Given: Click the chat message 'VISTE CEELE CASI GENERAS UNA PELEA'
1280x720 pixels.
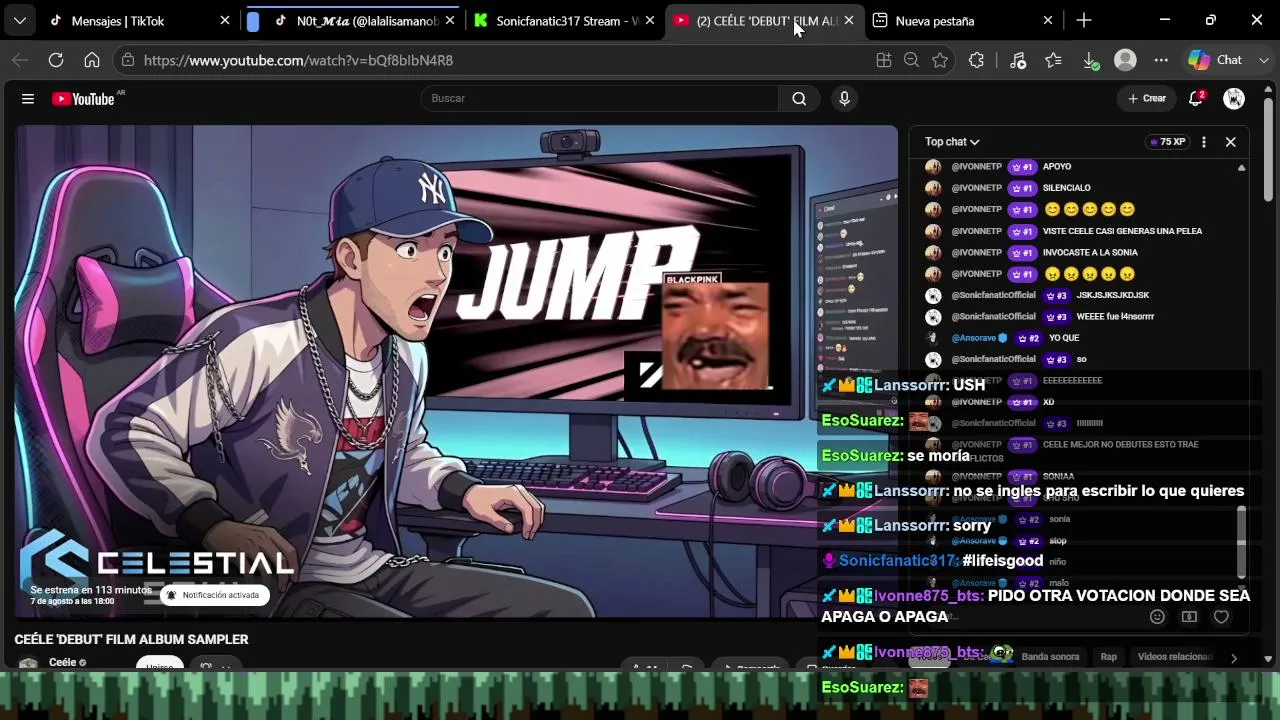Looking at the screenshot, I should coord(1122,231).
